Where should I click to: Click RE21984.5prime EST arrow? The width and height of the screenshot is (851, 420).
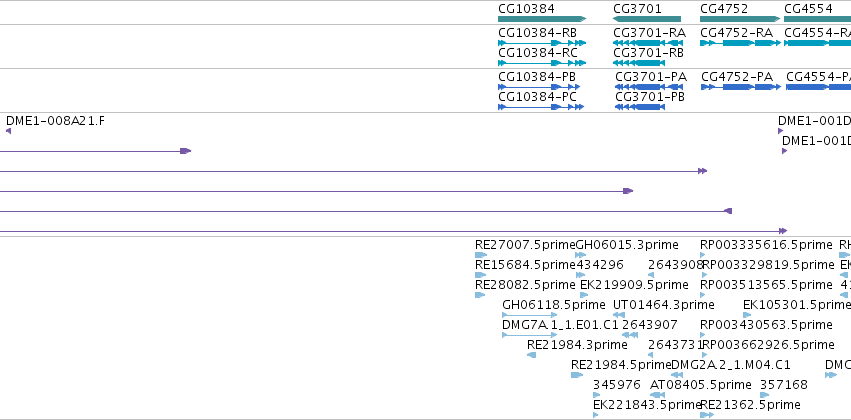577,375
